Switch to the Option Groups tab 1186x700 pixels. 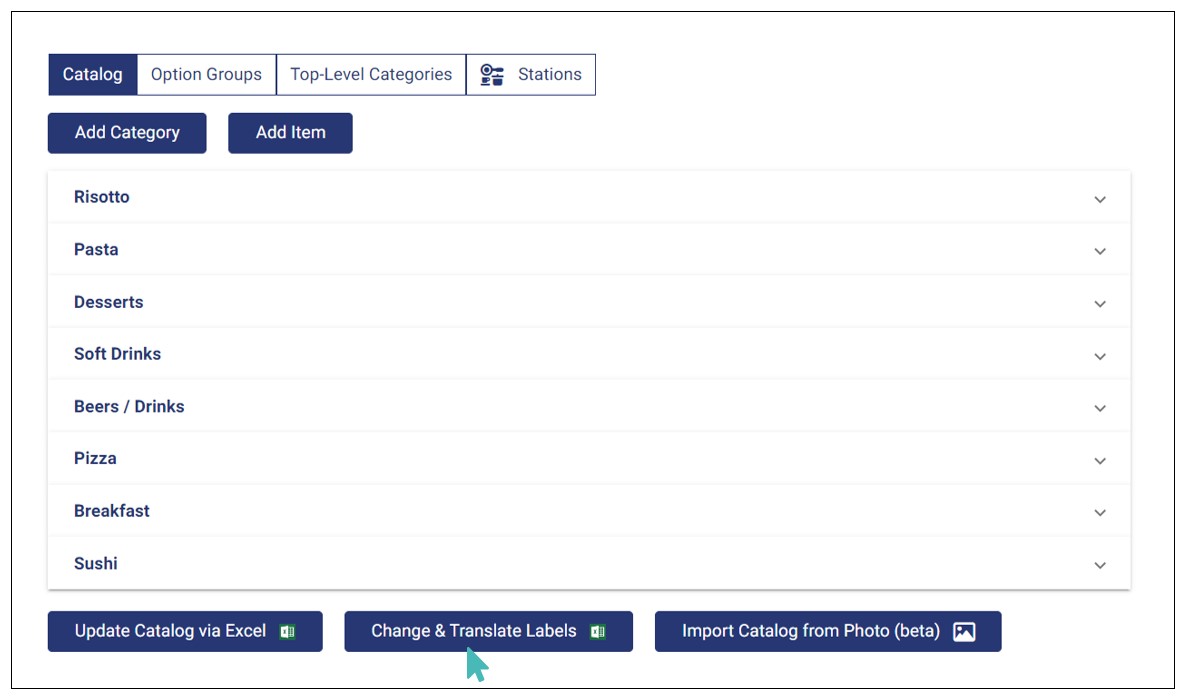pos(206,74)
